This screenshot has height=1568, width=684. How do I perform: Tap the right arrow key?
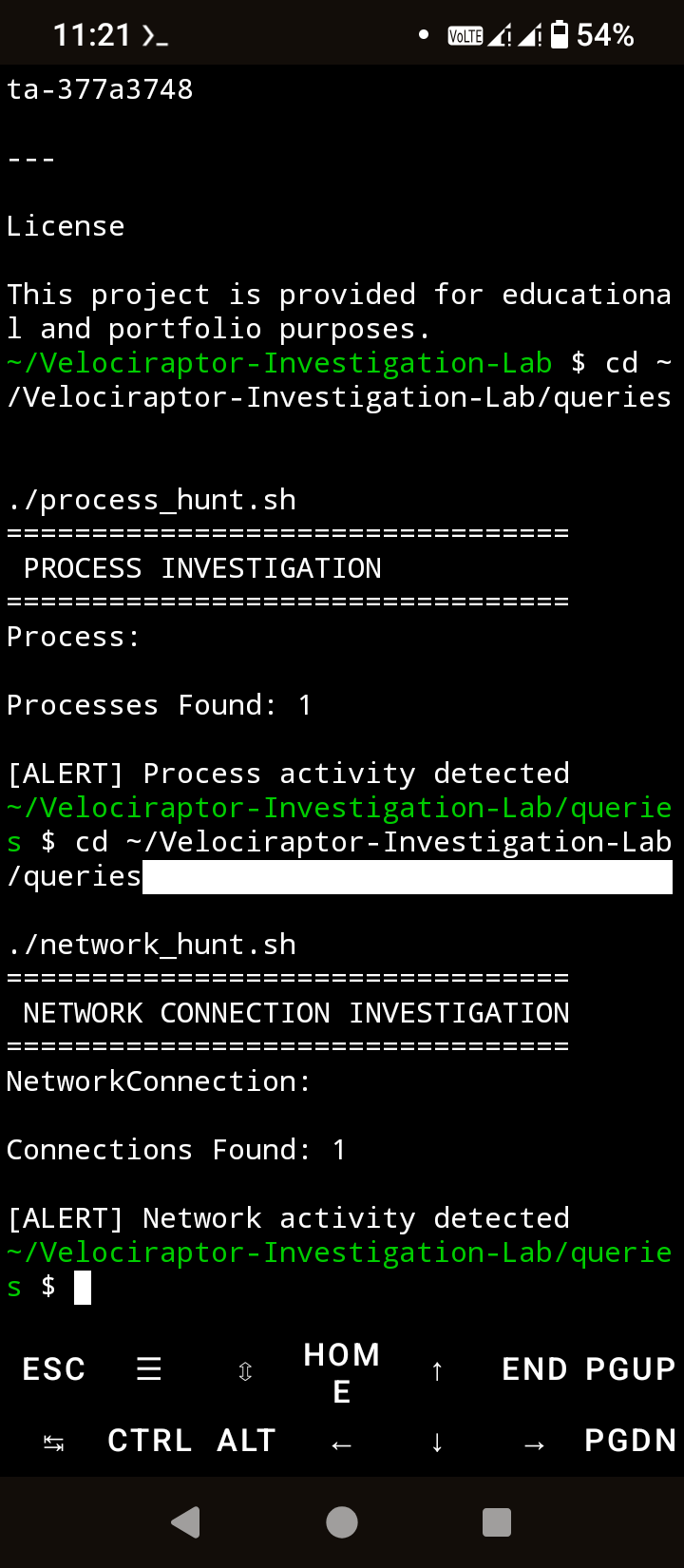535,1444
